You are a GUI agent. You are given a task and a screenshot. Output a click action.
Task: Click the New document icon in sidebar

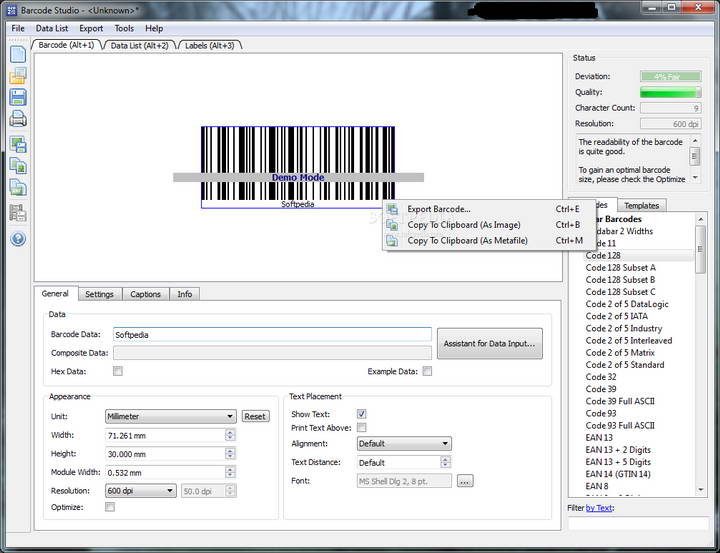(18, 54)
